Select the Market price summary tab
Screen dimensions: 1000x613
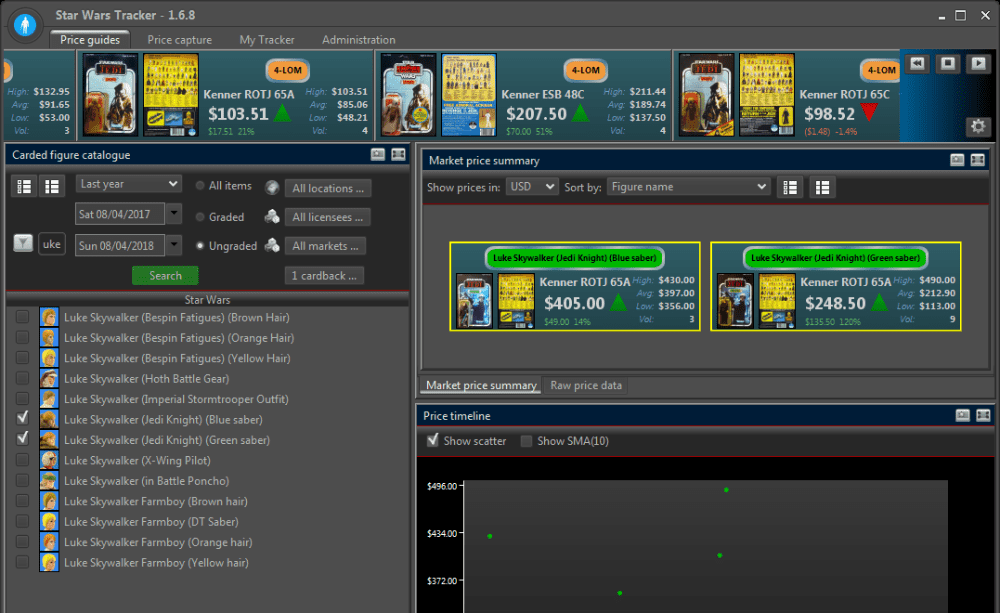481,385
